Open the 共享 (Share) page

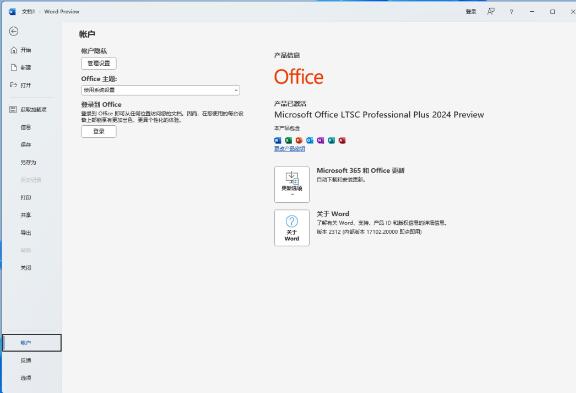click(x=26, y=215)
